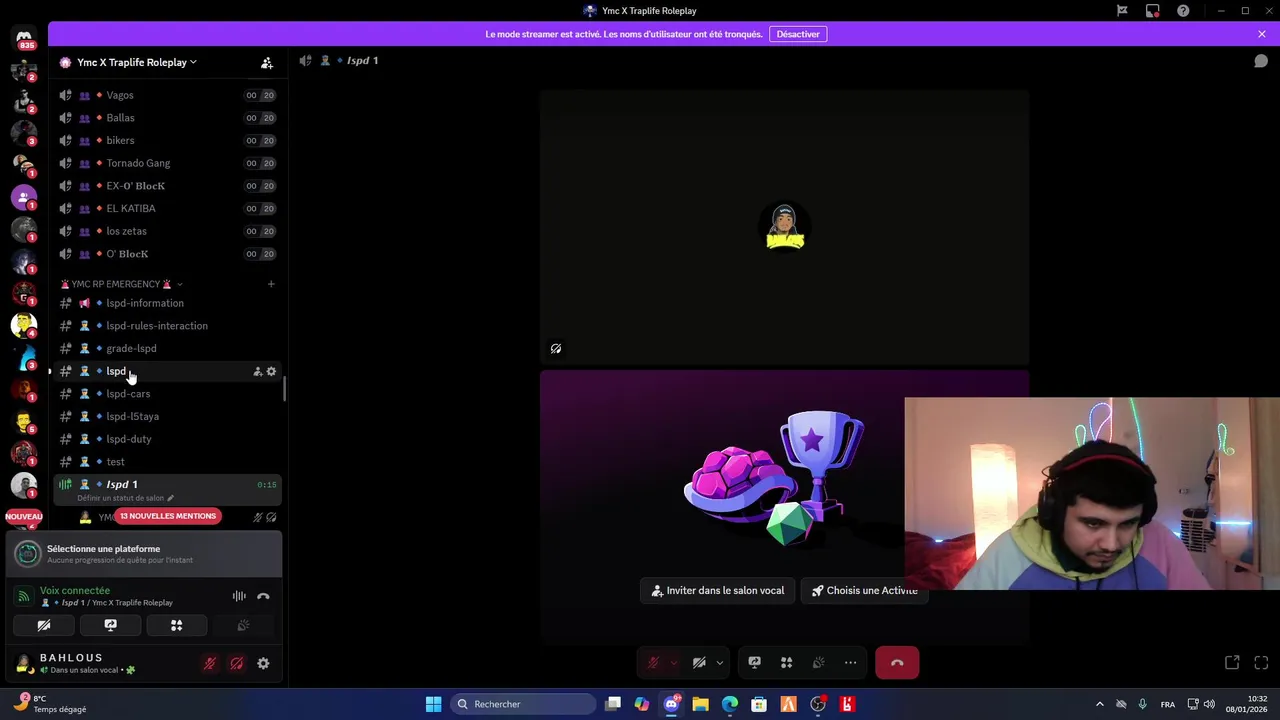Viewport: 1280px width, 720px height.
Task: Join the Ballas voice channel
Action: (x=166, y=118)
